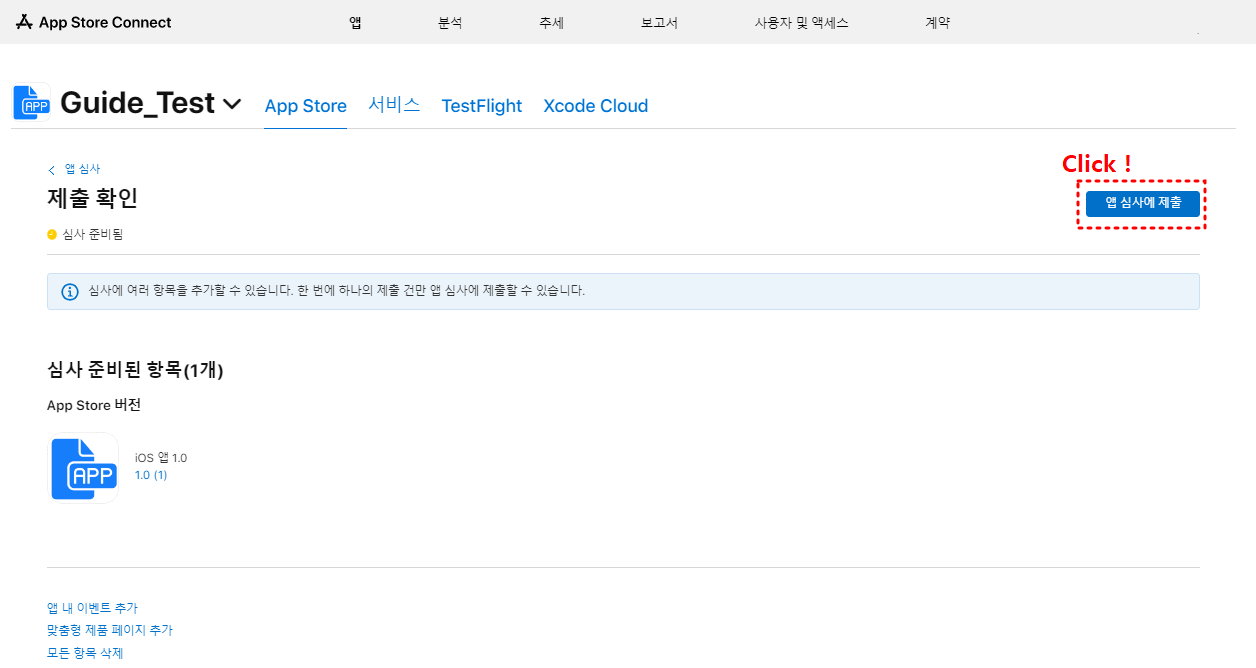Open the 앱 menu in top navigation
The height and width of the screenshot is (668, 1256).
click(x=355, y=22)
